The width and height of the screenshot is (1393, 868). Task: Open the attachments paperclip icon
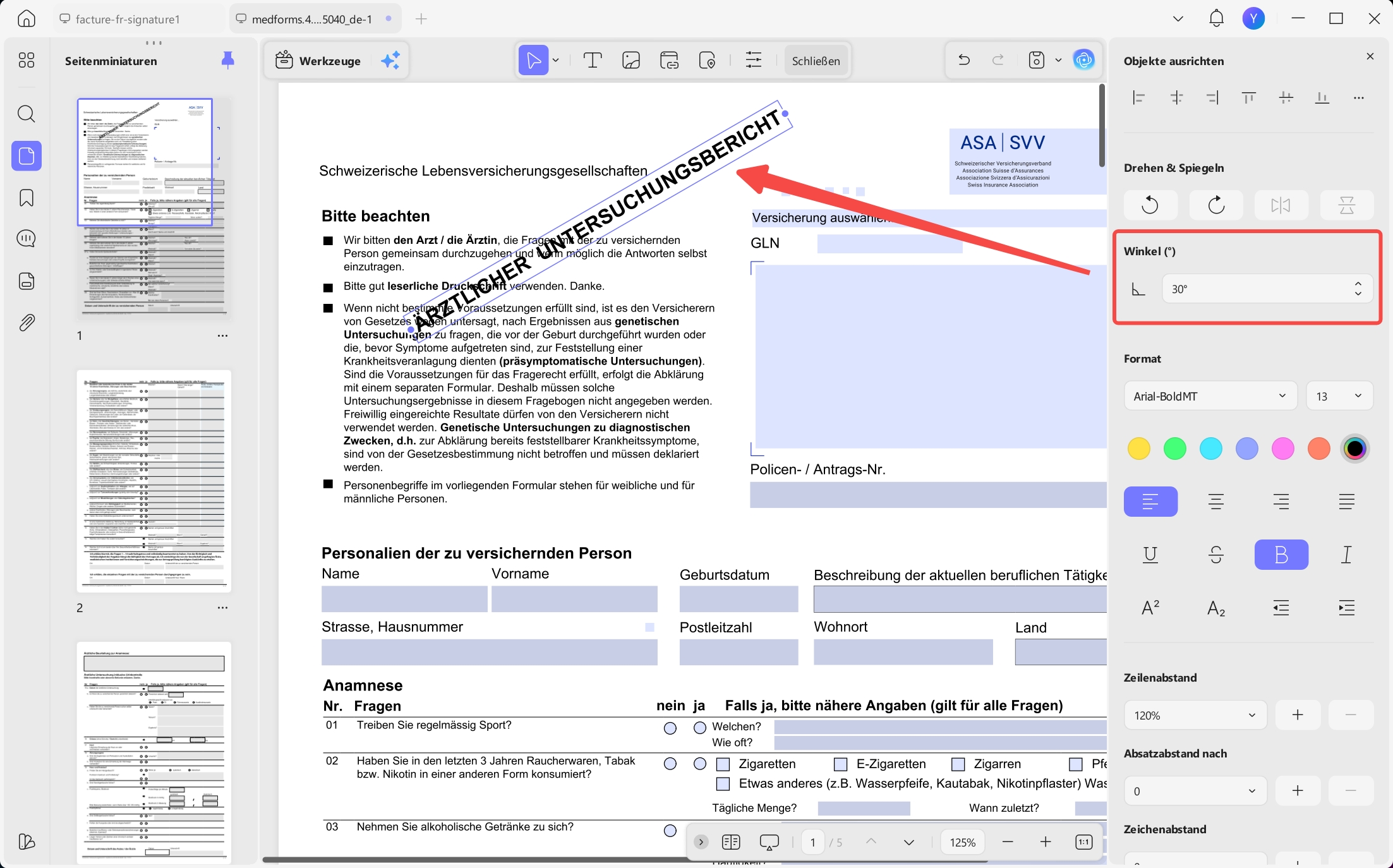[27, 323]
